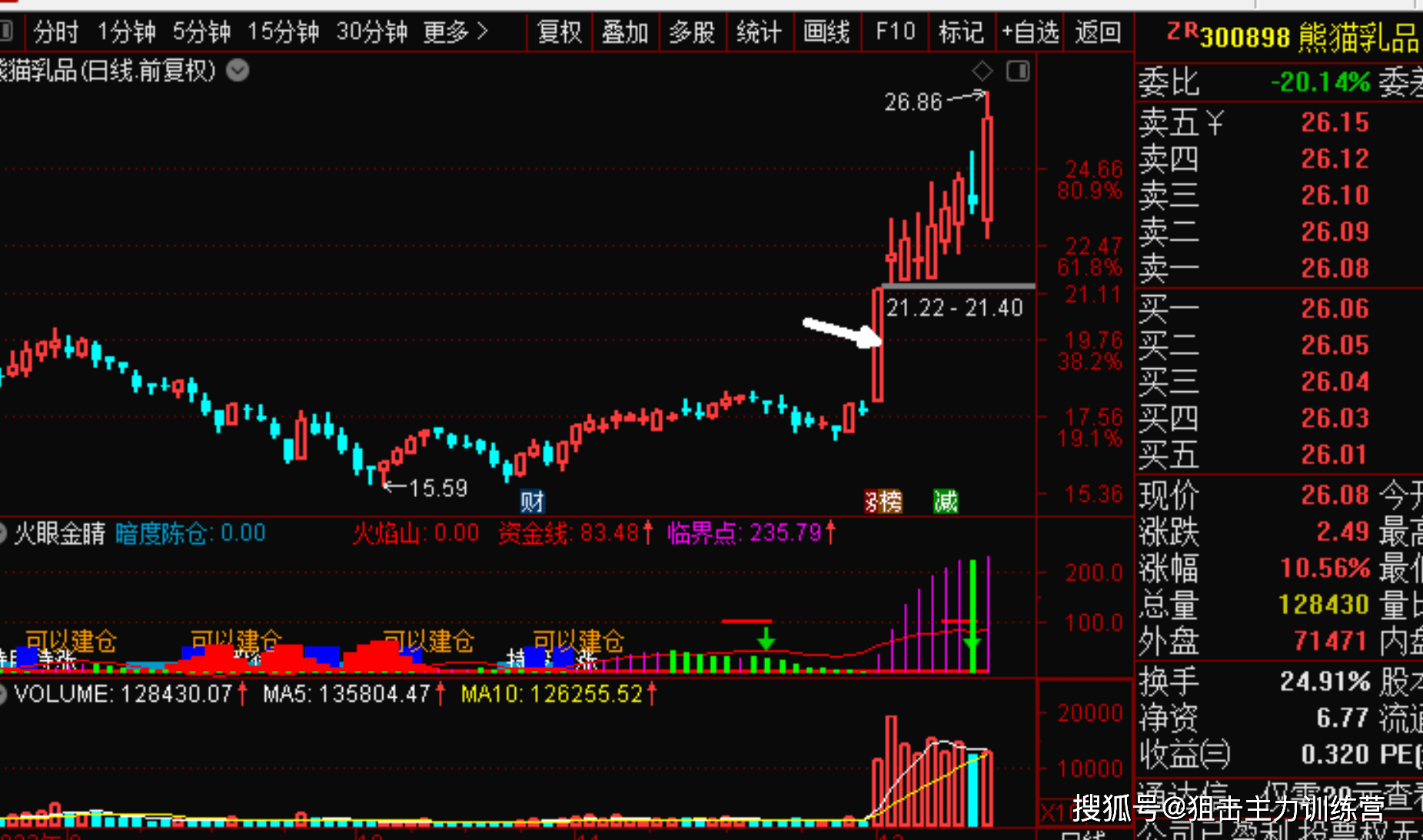
Task: Click the 叠加 overlay button
Action: coord(625,32)
